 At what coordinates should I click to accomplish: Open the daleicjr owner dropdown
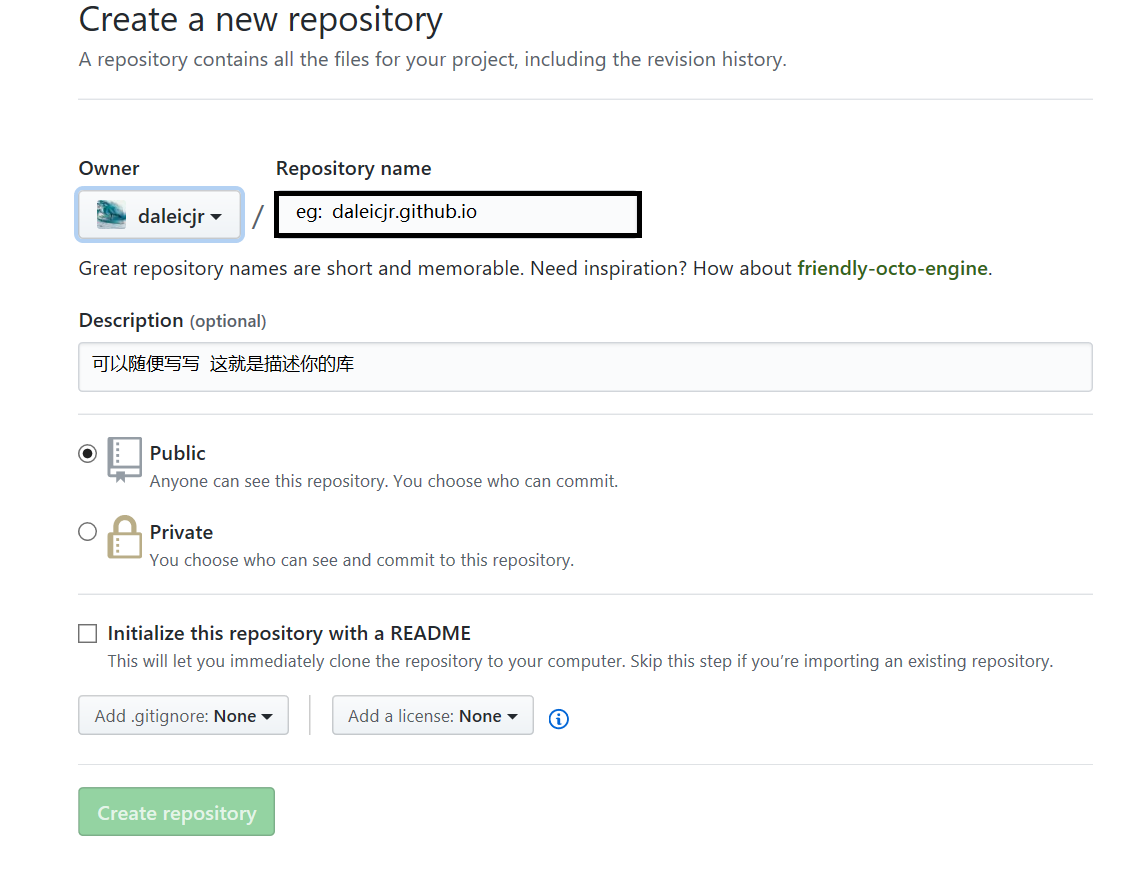159,215
